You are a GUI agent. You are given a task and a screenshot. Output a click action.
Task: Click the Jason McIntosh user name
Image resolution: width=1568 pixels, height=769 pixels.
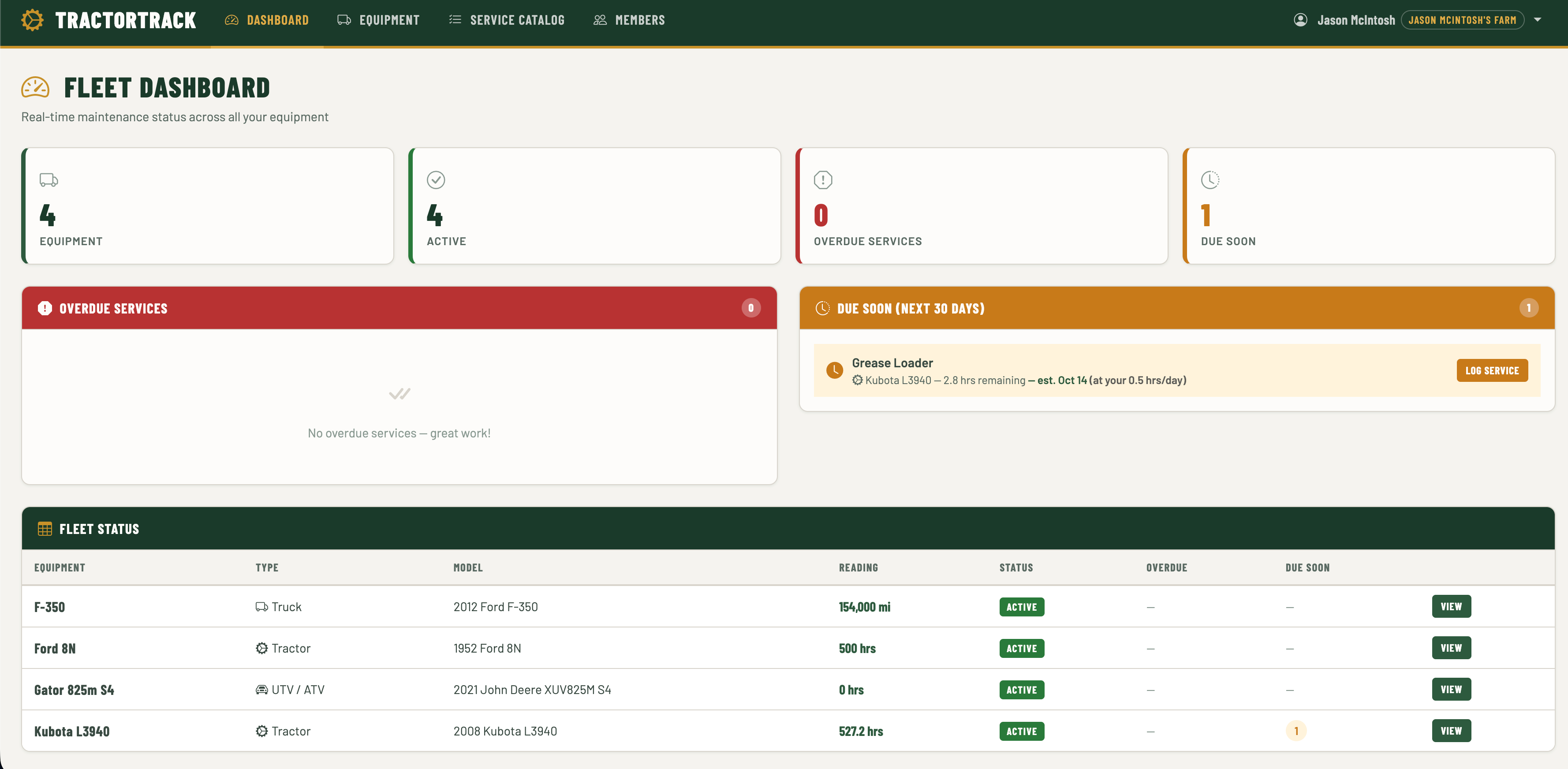coord(1356,20)
